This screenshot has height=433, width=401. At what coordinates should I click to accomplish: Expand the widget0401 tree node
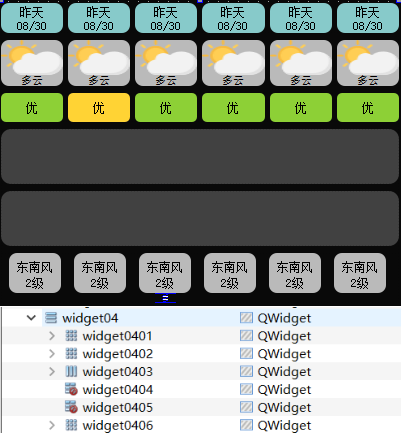pos(52,336)
